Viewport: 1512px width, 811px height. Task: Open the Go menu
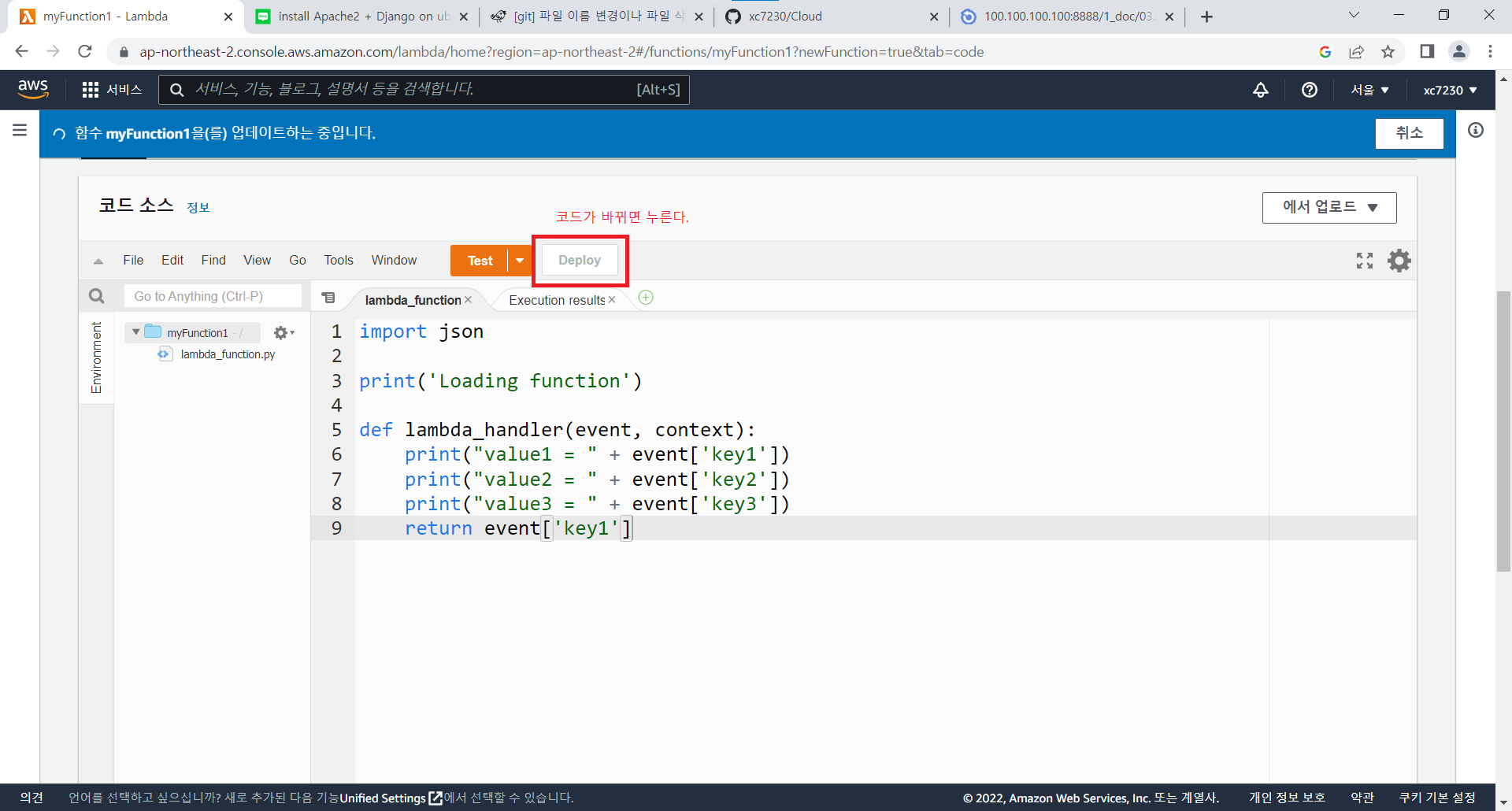[298, 261]
